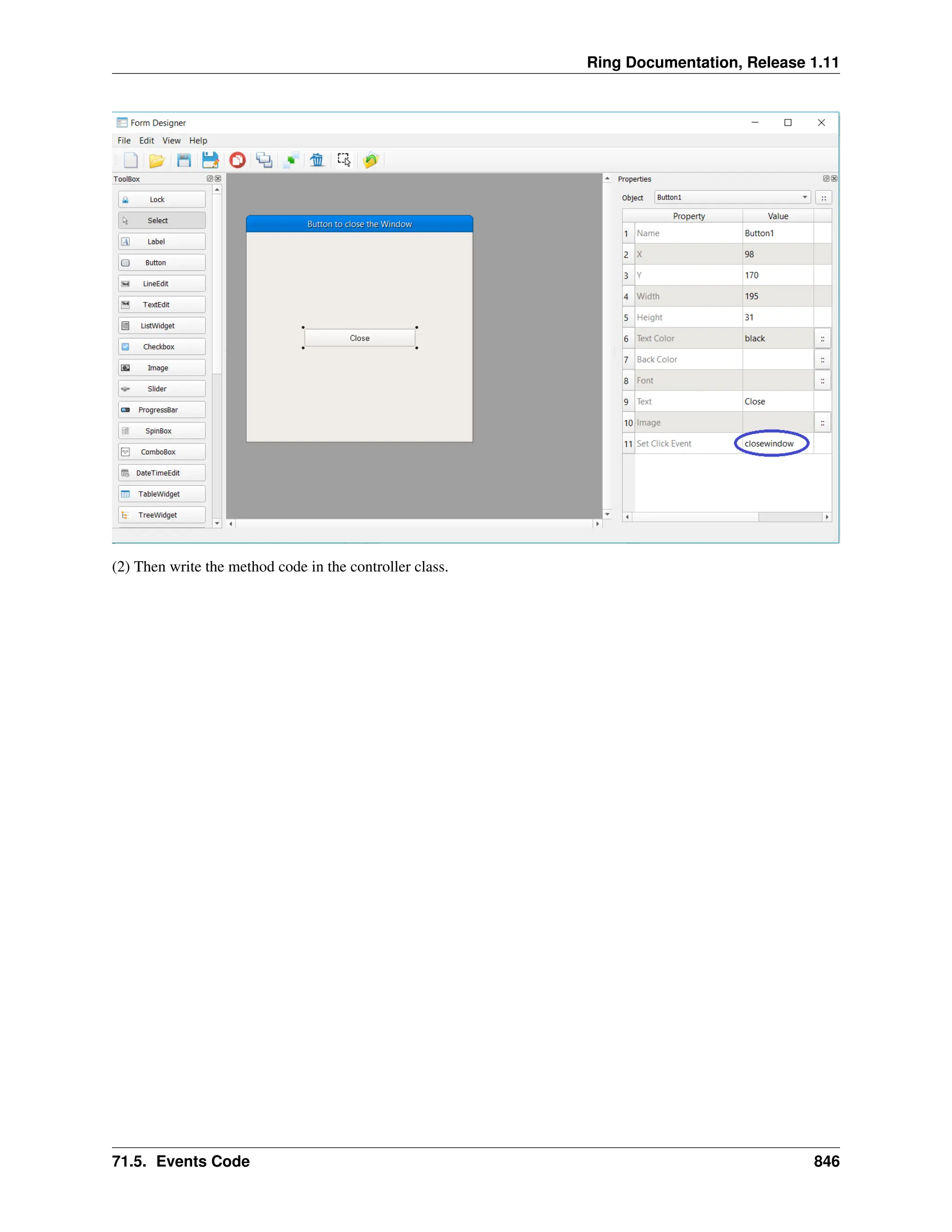Open the View menu

click(x=172, y=140)
